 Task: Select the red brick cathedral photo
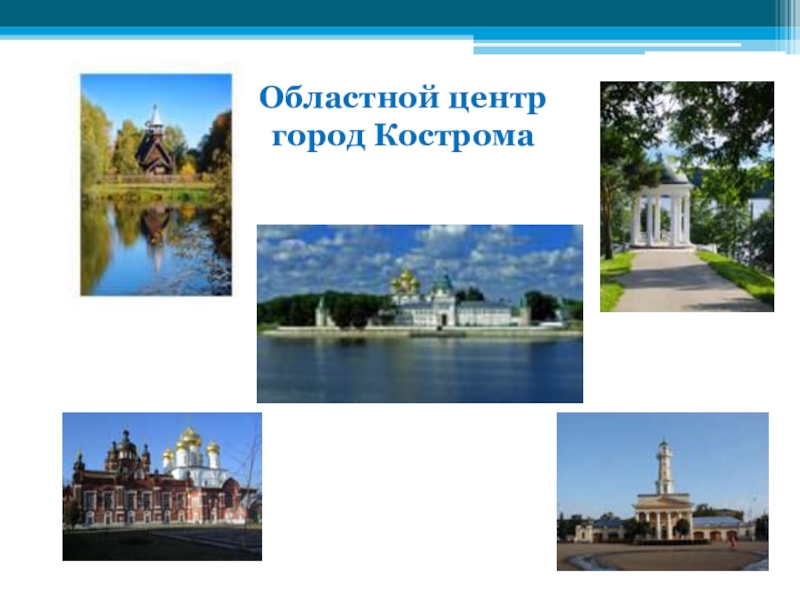(x=162, y=487)
